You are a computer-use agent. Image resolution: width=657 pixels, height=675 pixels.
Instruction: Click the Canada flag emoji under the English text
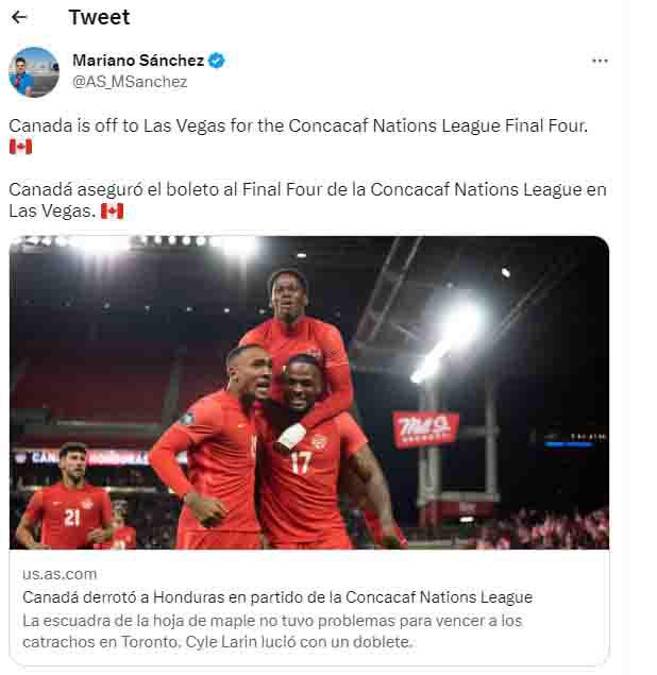click(20, 147)
